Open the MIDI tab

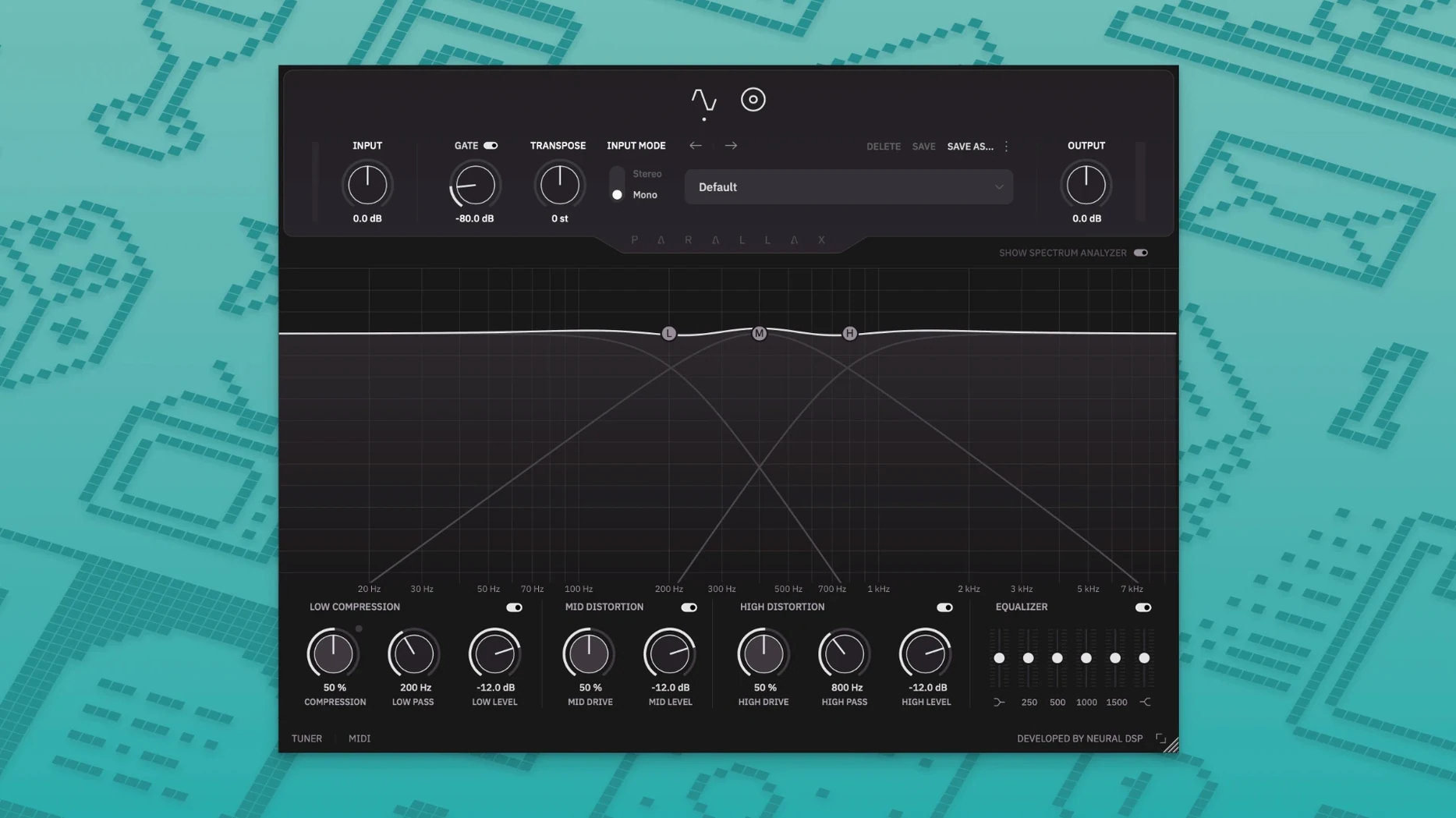(360, 738)
